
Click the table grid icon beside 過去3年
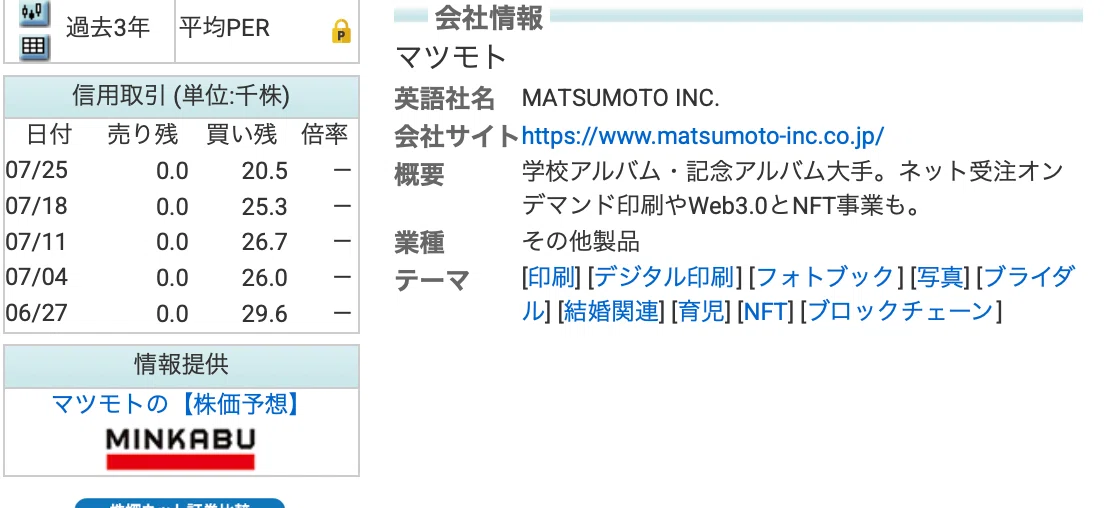click(34, 47)
